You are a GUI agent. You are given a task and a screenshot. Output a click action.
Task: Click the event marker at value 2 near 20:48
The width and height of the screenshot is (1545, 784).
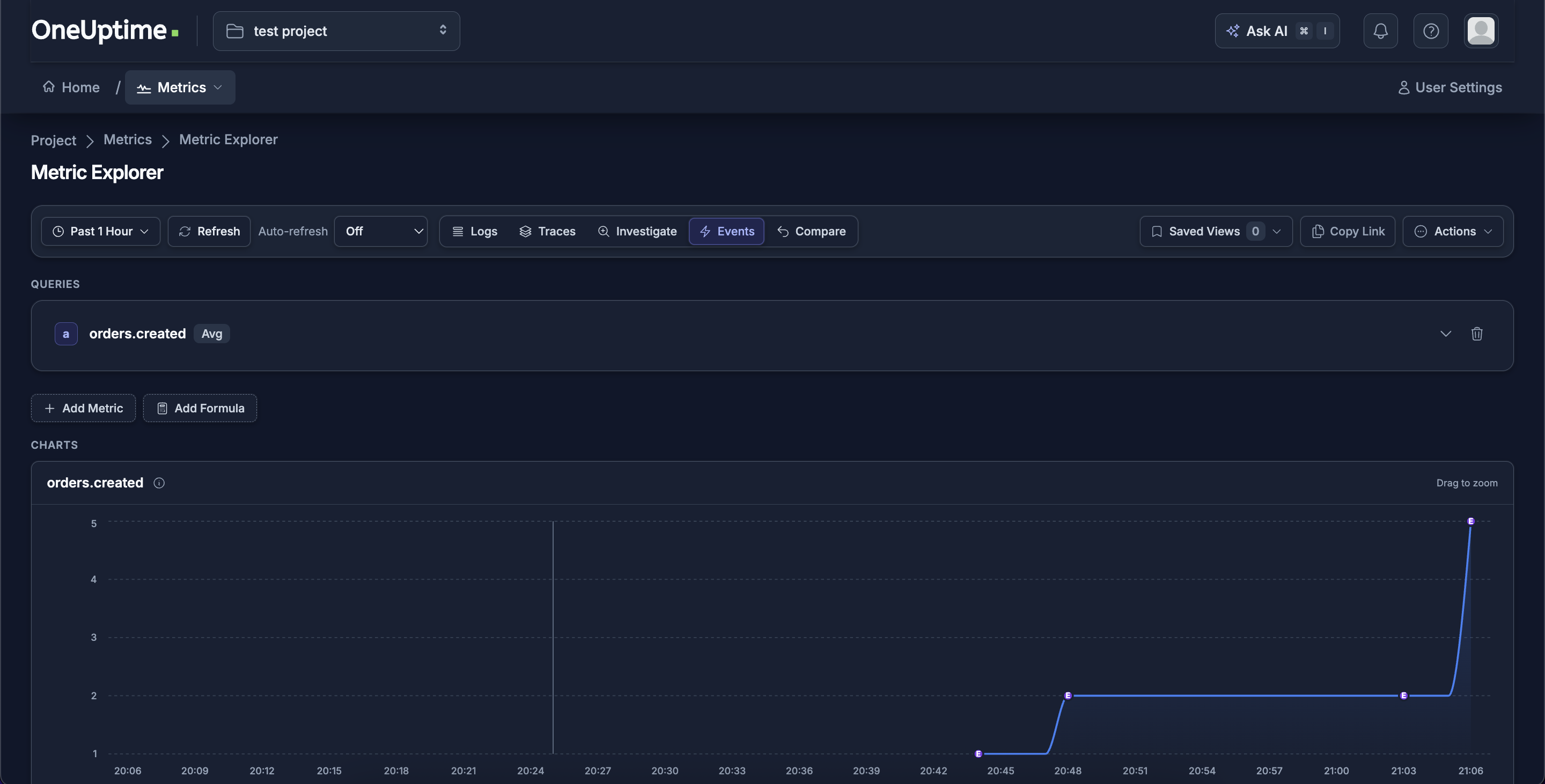(1068, 696)
